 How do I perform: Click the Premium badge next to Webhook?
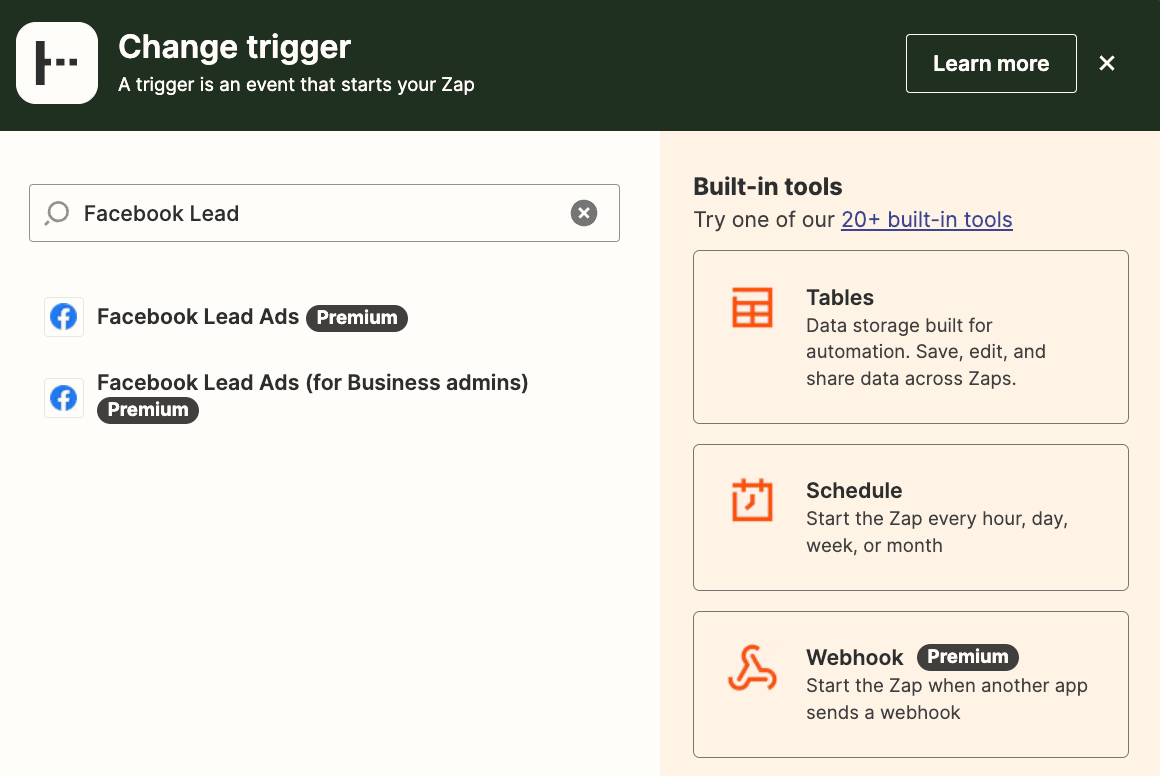pos(967,657)
